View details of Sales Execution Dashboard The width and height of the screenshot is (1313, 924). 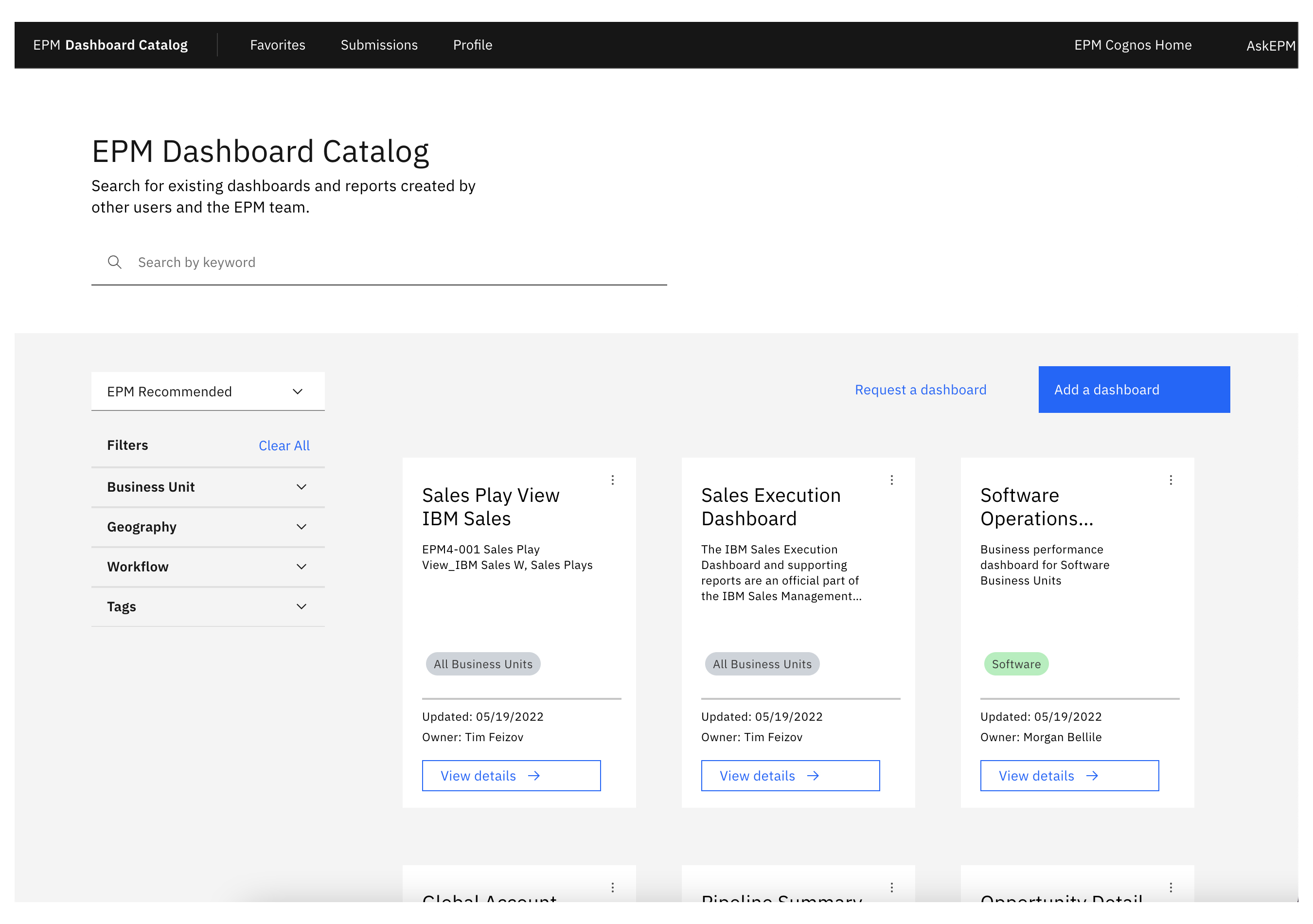click(x=790, y=775)
